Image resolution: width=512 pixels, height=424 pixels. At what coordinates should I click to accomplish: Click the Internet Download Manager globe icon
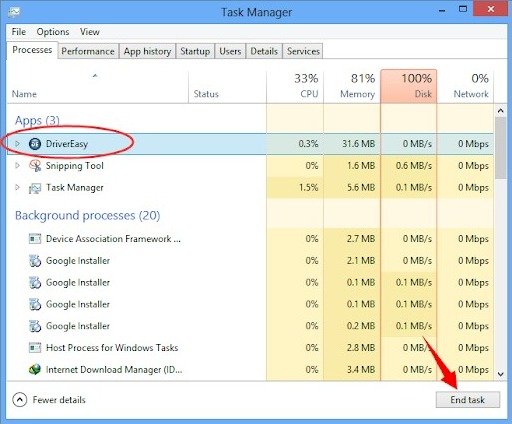point(35,369)
